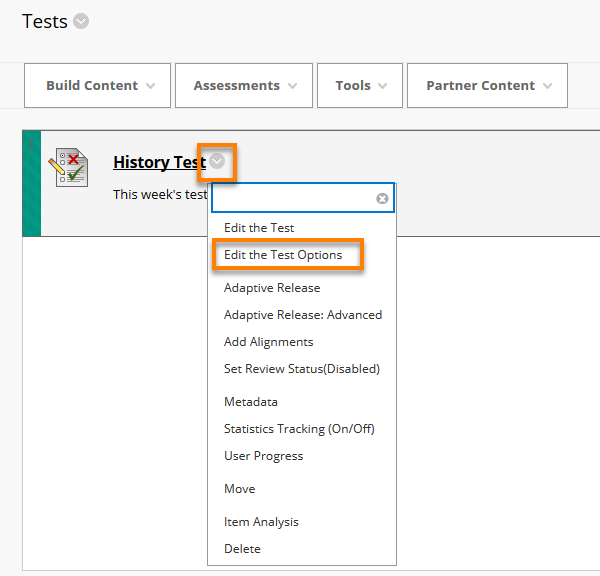This screenshot has width=600, height=576.
Task: Open the Partner Content dropdown
Action: 487,85
